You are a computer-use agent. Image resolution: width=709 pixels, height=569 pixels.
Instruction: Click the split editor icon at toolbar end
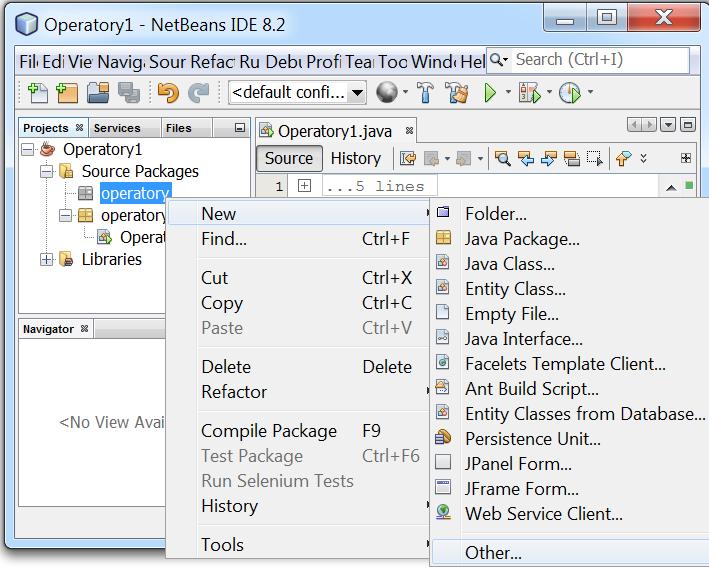pyautogui.click(x=686, y=158)
